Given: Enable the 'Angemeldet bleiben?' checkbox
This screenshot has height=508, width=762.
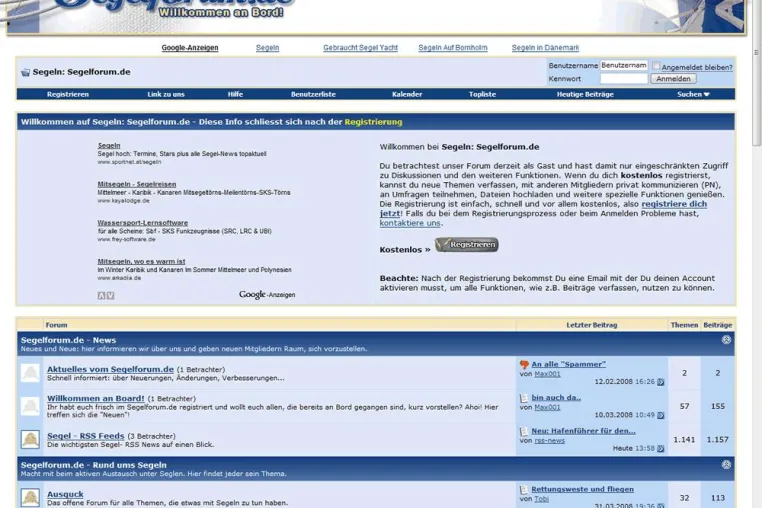Looking at the screenshot, I should [656, 66].
